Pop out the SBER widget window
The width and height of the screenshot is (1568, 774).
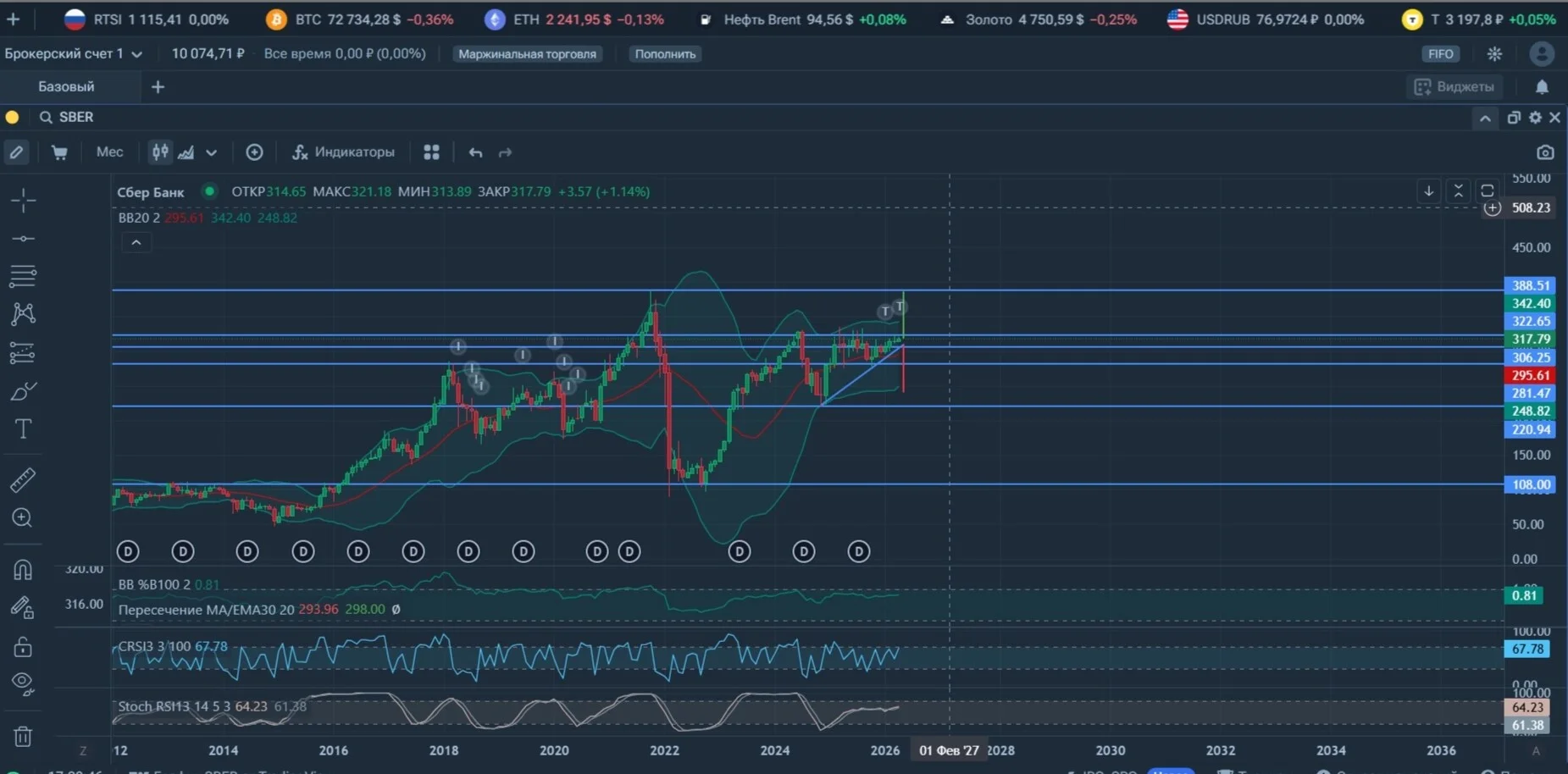click(x=1514, y=118)
